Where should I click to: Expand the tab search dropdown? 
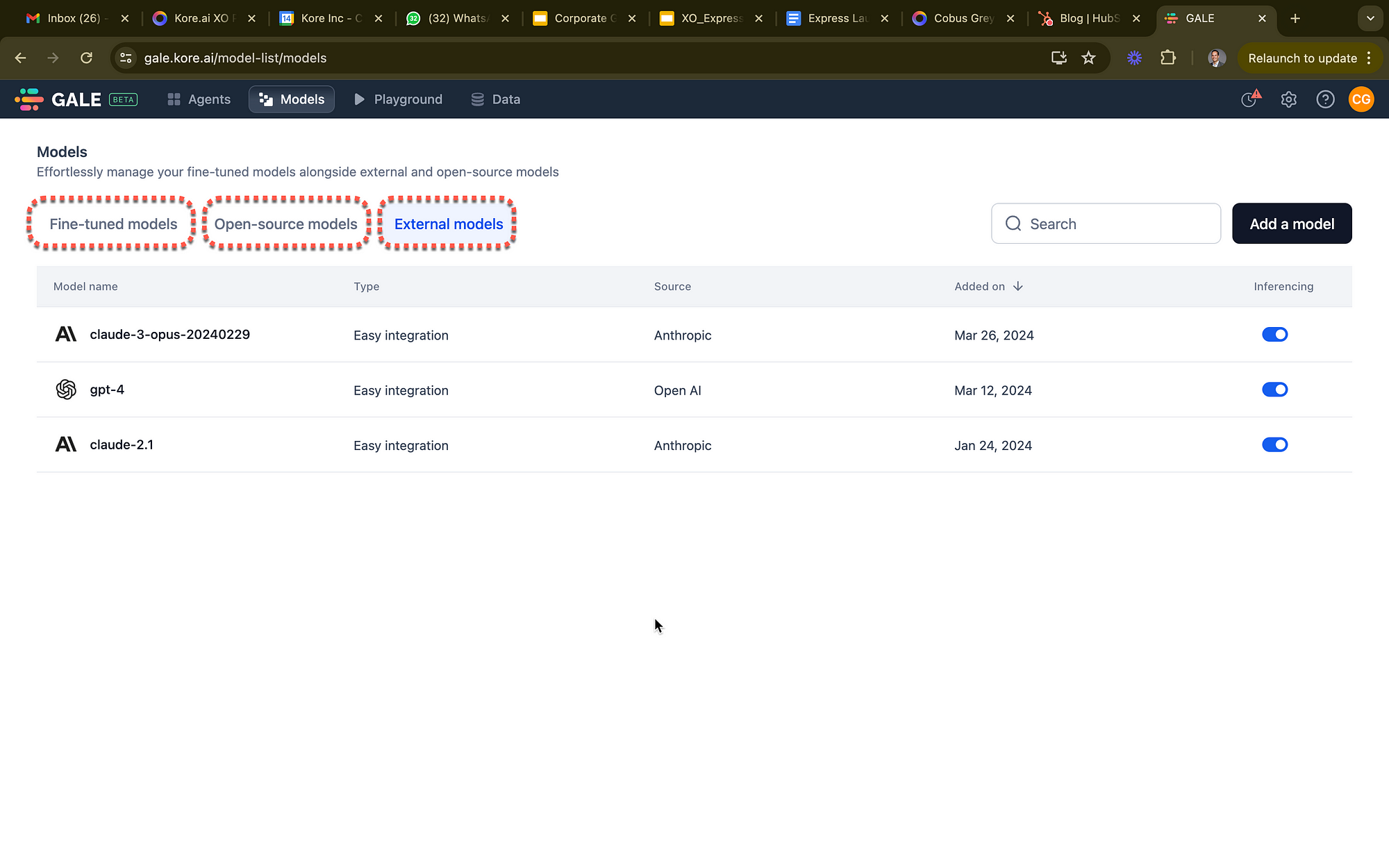(x=1370, y=19)
